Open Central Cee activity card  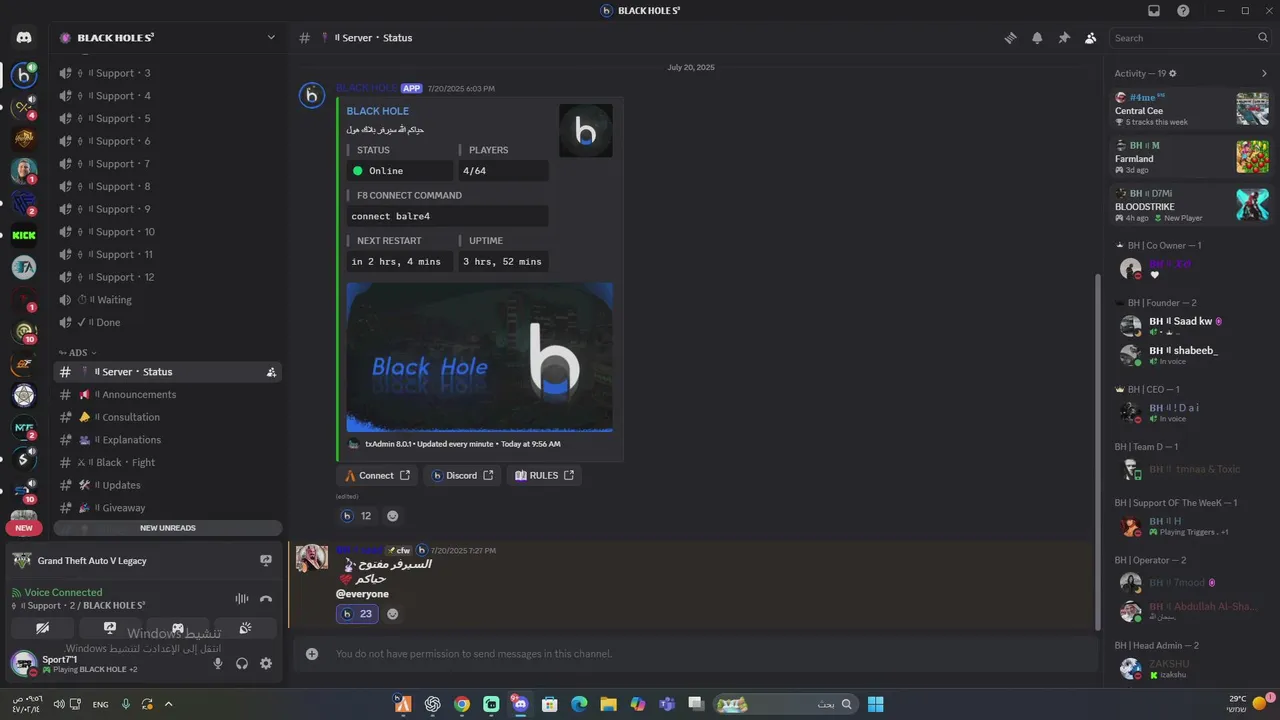[x=1191, y=108]
